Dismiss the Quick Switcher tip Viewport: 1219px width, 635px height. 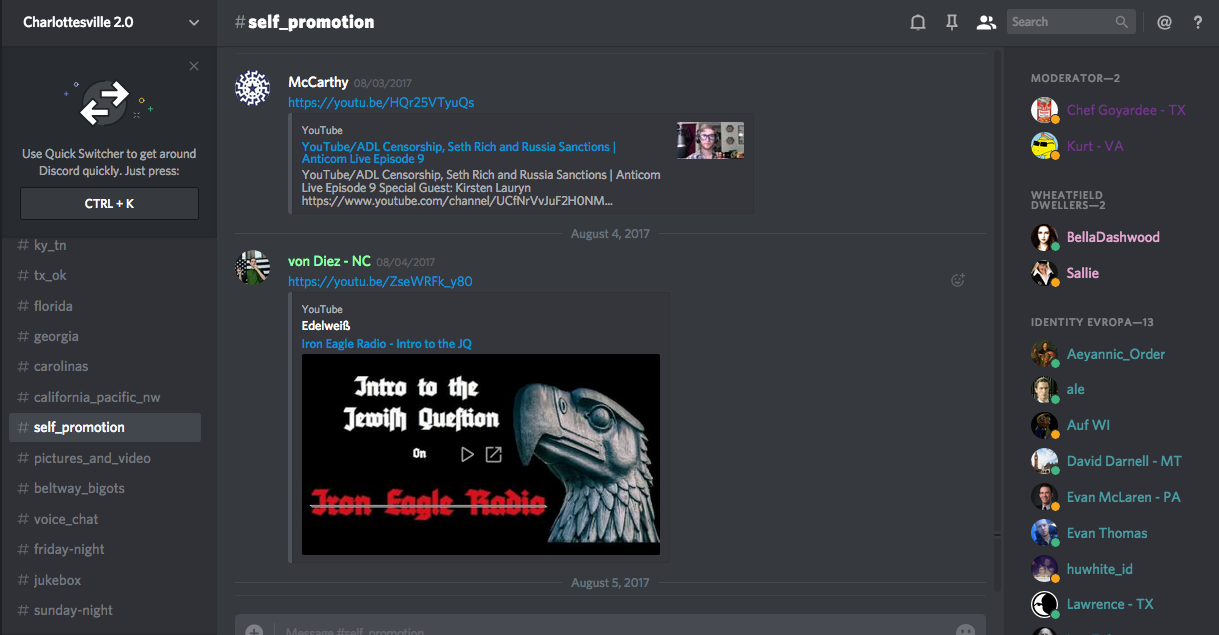(x=194, y=66)
